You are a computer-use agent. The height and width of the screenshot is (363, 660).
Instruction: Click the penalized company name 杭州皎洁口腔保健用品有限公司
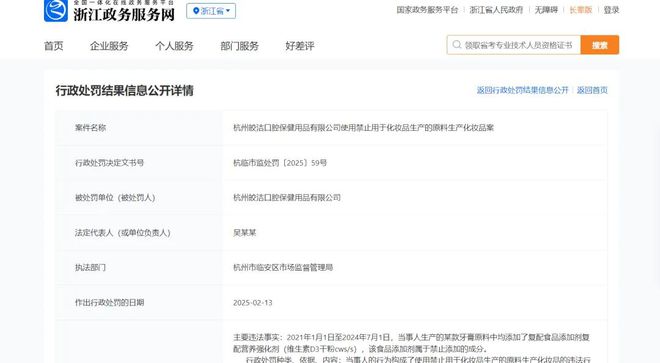287,198
